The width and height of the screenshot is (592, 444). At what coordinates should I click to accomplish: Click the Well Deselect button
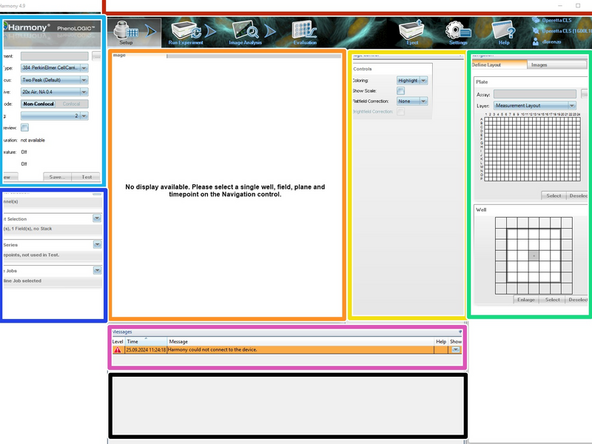coord(577,299)
